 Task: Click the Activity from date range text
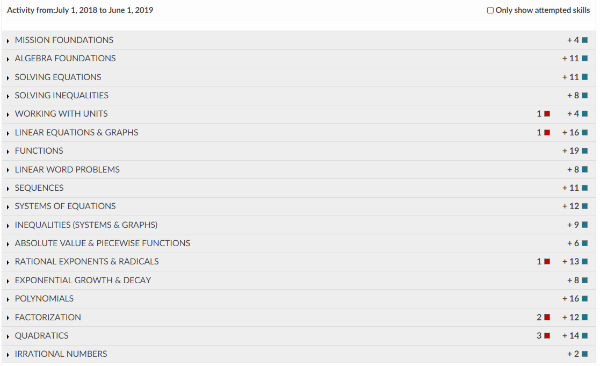click(x=80, y=10)
